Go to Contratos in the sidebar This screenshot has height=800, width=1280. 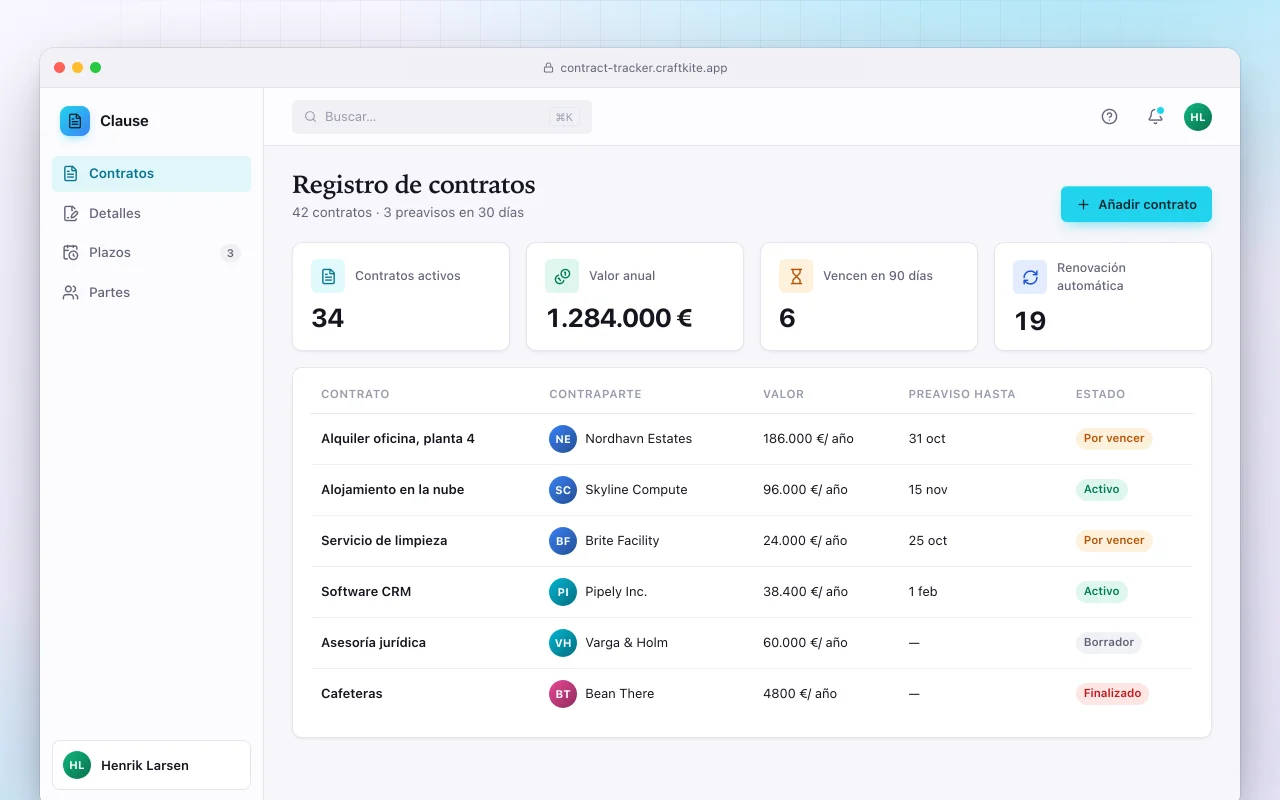(151, 174)
